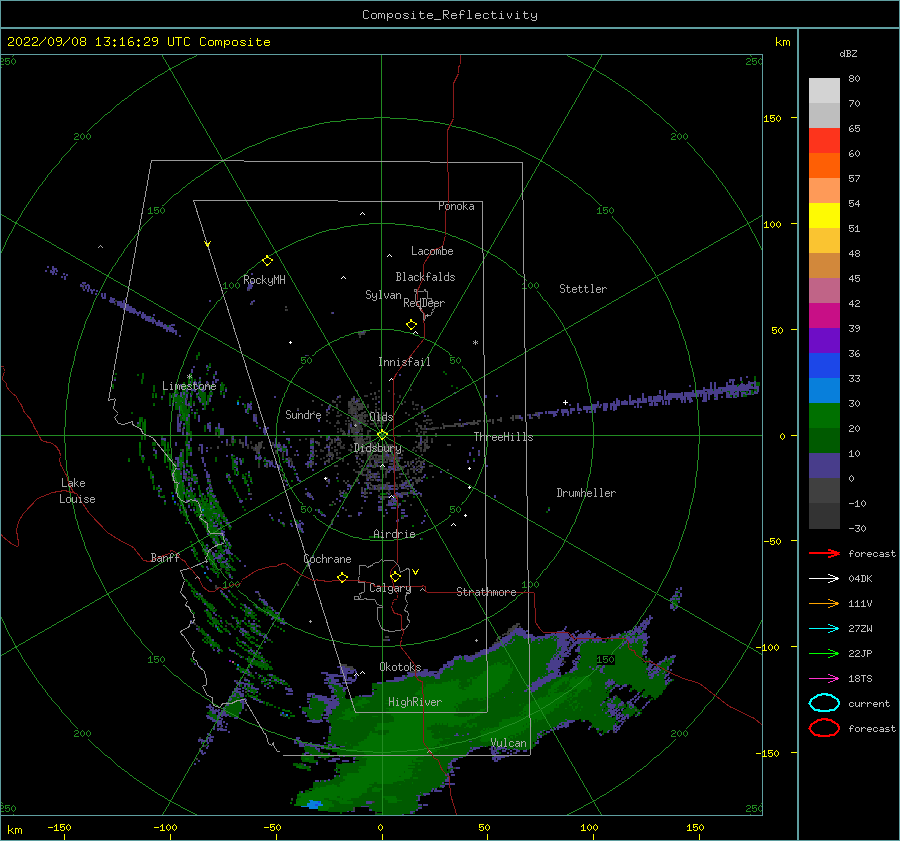This screenshot has width=900, height=841.
Task: Click the Calgary city label
Action: 390,588
